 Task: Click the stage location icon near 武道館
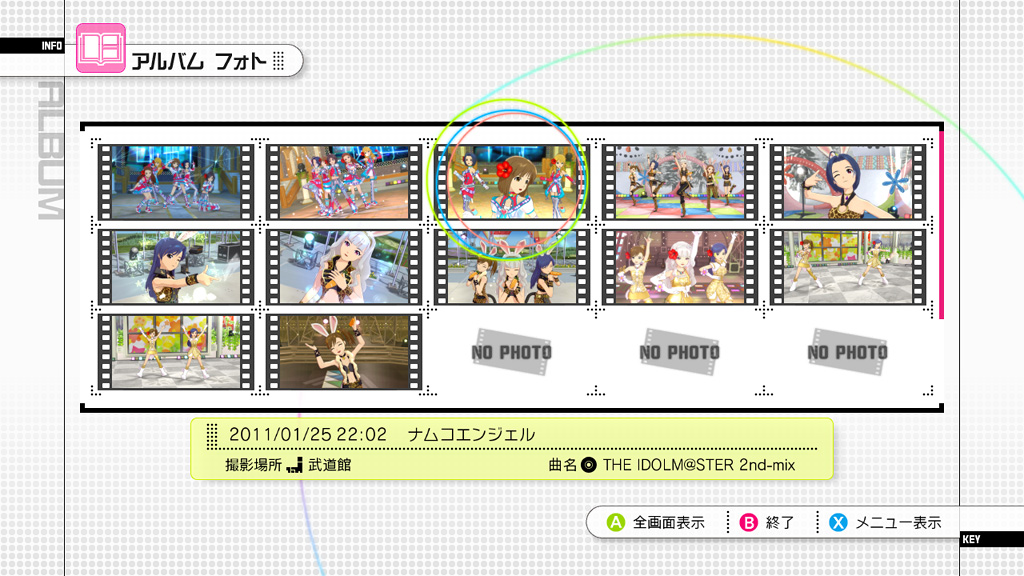(x=295, y=465)
